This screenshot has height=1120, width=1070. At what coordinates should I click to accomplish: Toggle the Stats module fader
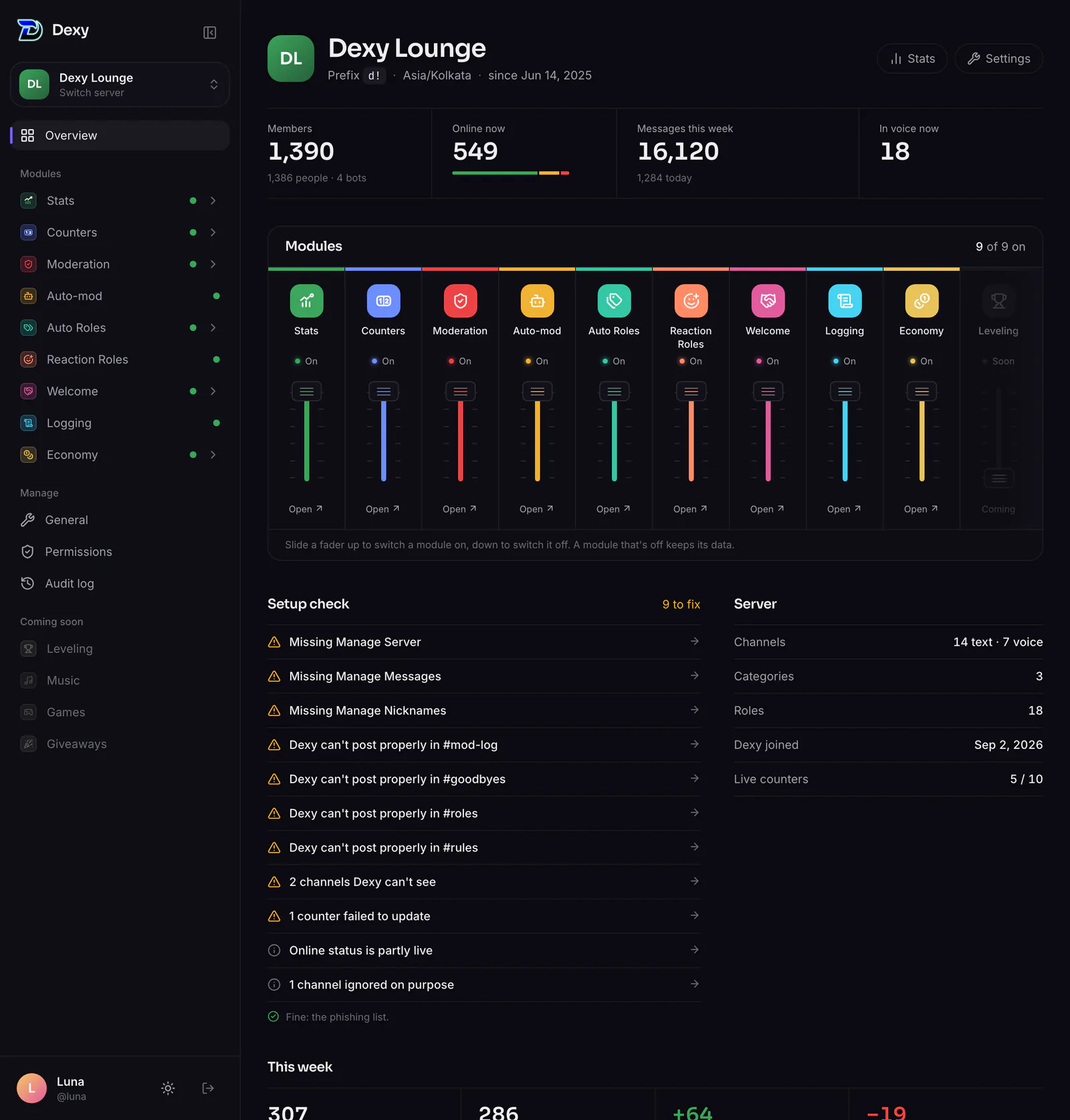tap(306, 391)
